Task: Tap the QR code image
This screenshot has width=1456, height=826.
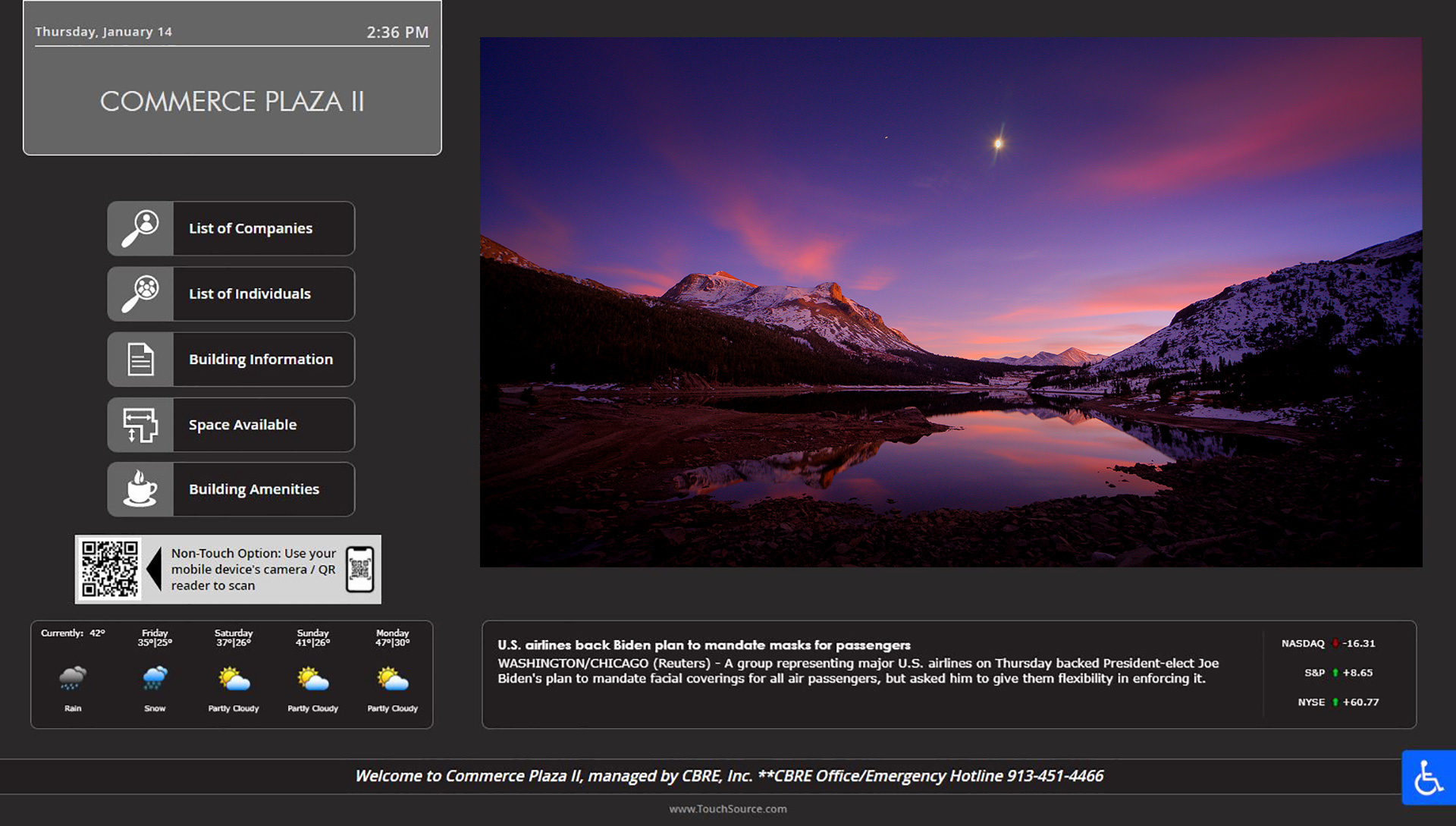Action: pyautogui.click(x=110, y=569)
